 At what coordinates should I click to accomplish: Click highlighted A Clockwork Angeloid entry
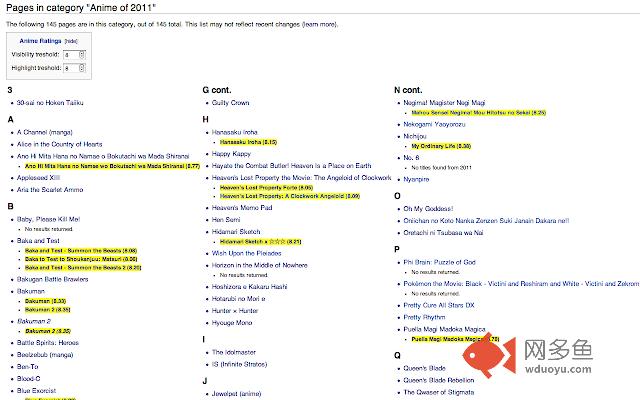290,196
